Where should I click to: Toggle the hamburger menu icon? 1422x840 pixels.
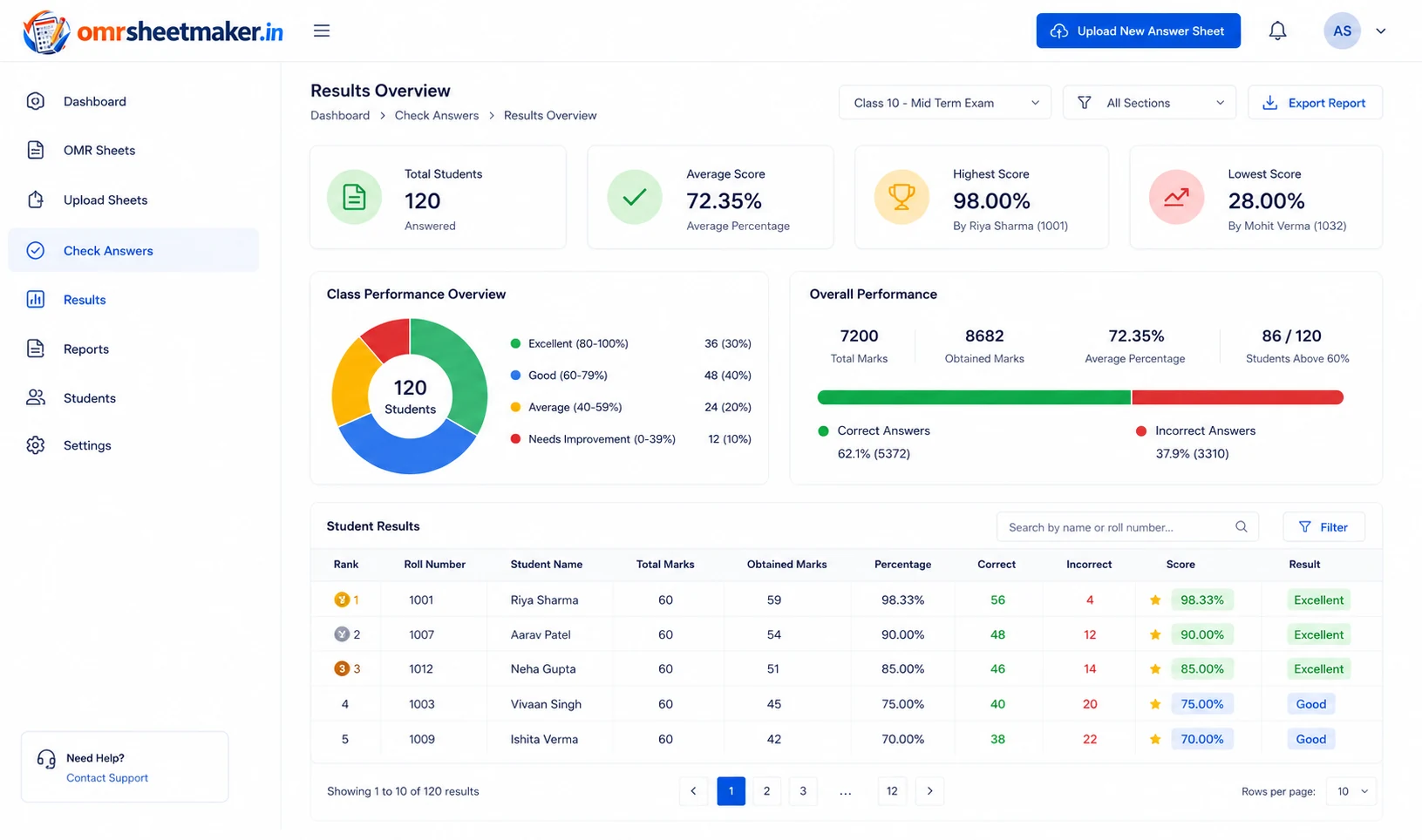click(x=322, y=31)
